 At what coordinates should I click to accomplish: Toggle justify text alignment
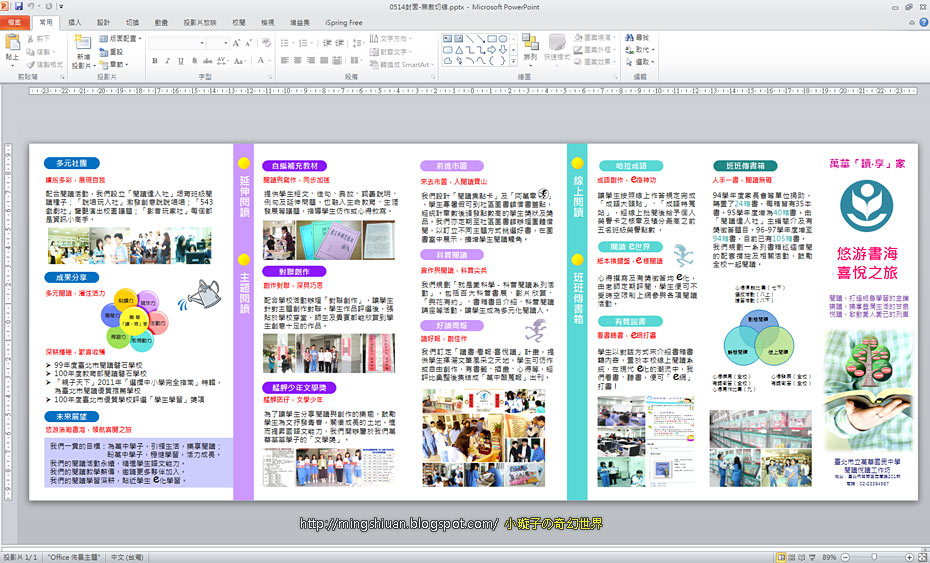point(324,61)
